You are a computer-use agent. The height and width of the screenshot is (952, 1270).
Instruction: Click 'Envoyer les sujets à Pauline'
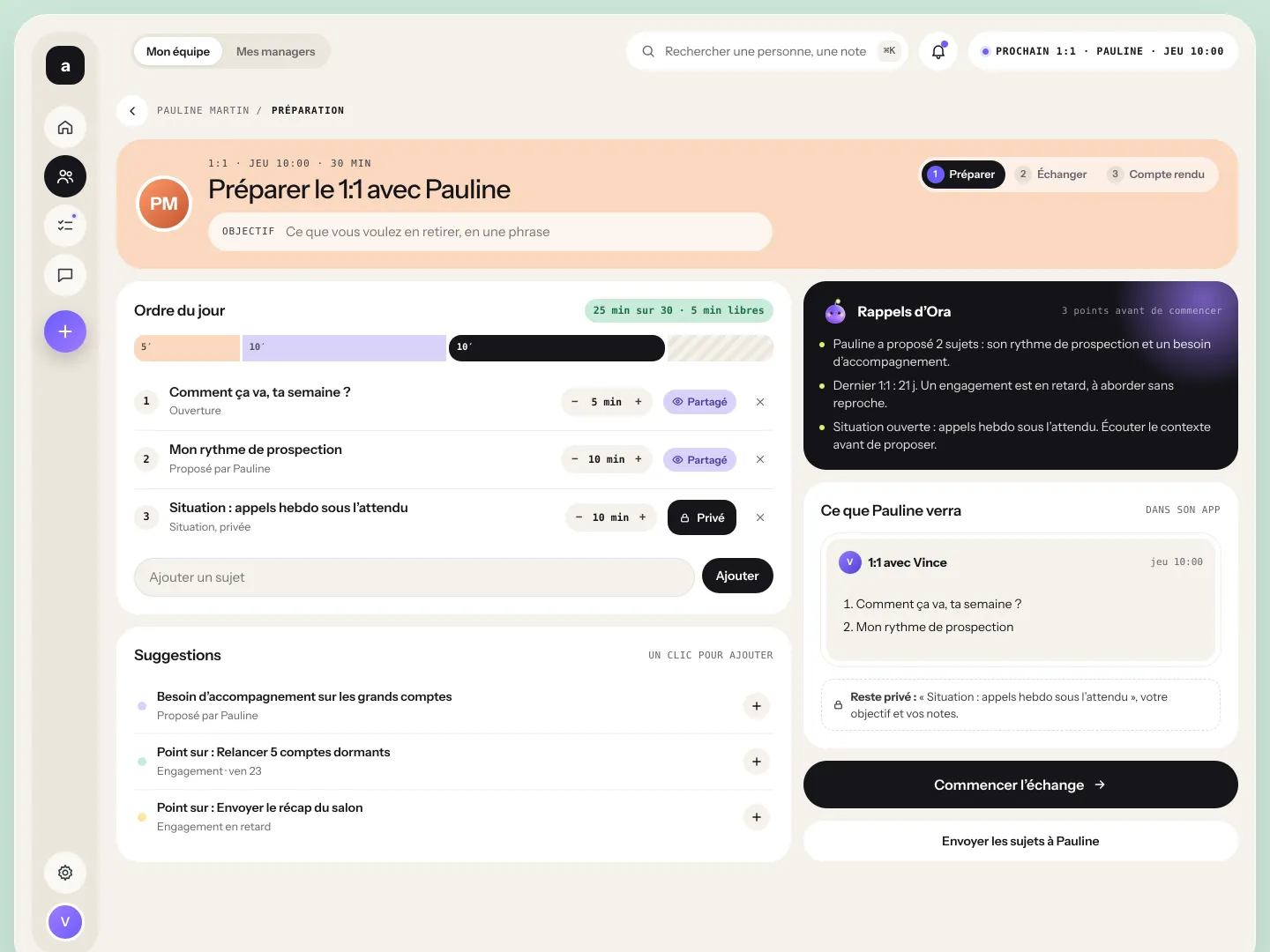coord(1020,841)
